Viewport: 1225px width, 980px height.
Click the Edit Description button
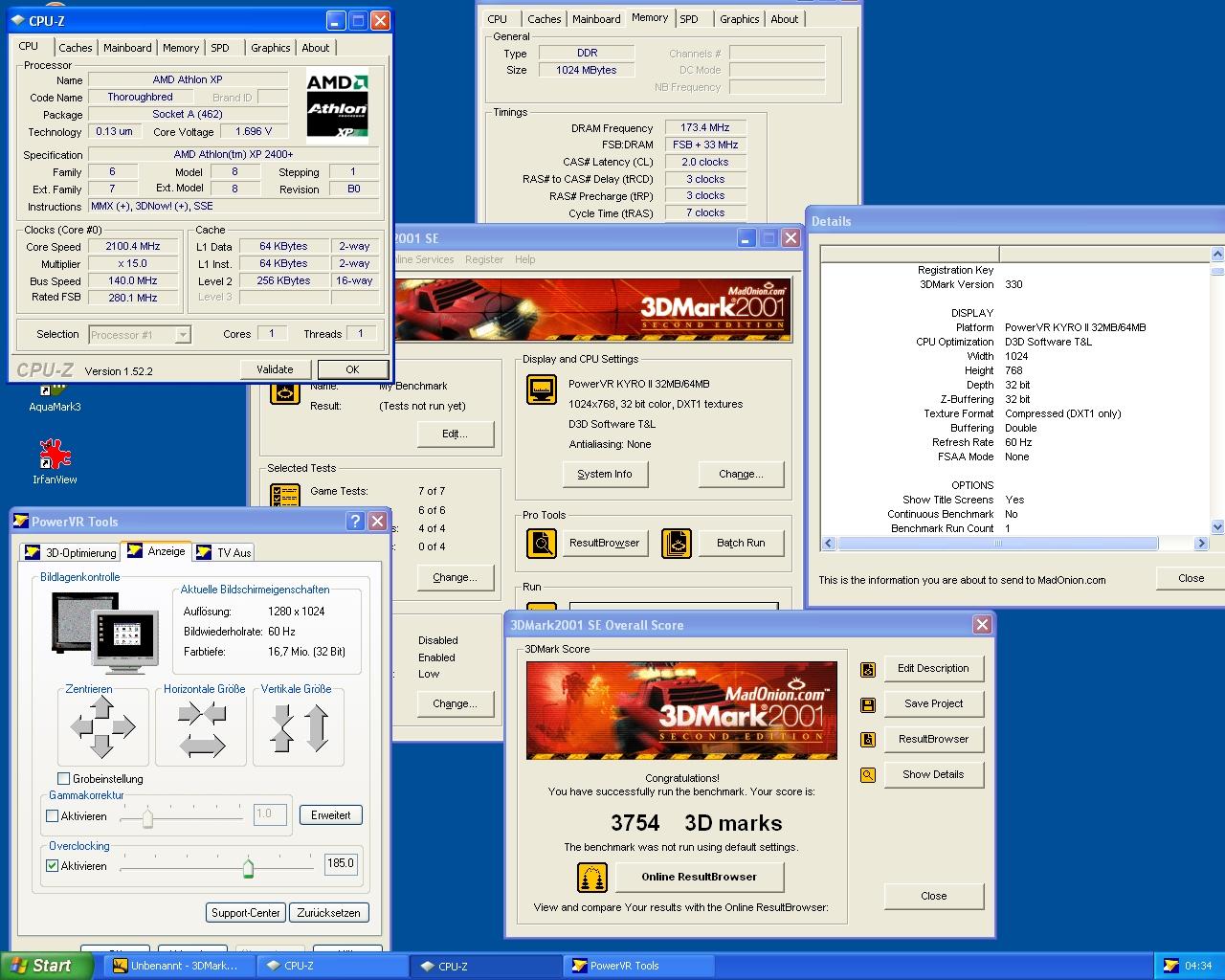(x=933, y=669)
